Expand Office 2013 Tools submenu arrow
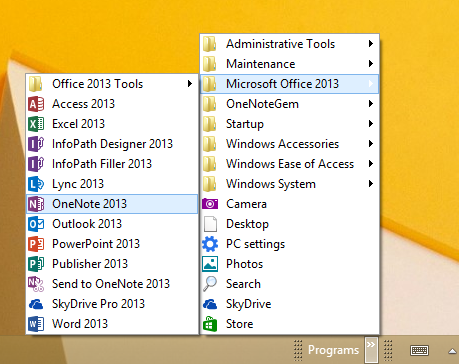This screenshot has width=459, height=364. (x=190, y=84)
